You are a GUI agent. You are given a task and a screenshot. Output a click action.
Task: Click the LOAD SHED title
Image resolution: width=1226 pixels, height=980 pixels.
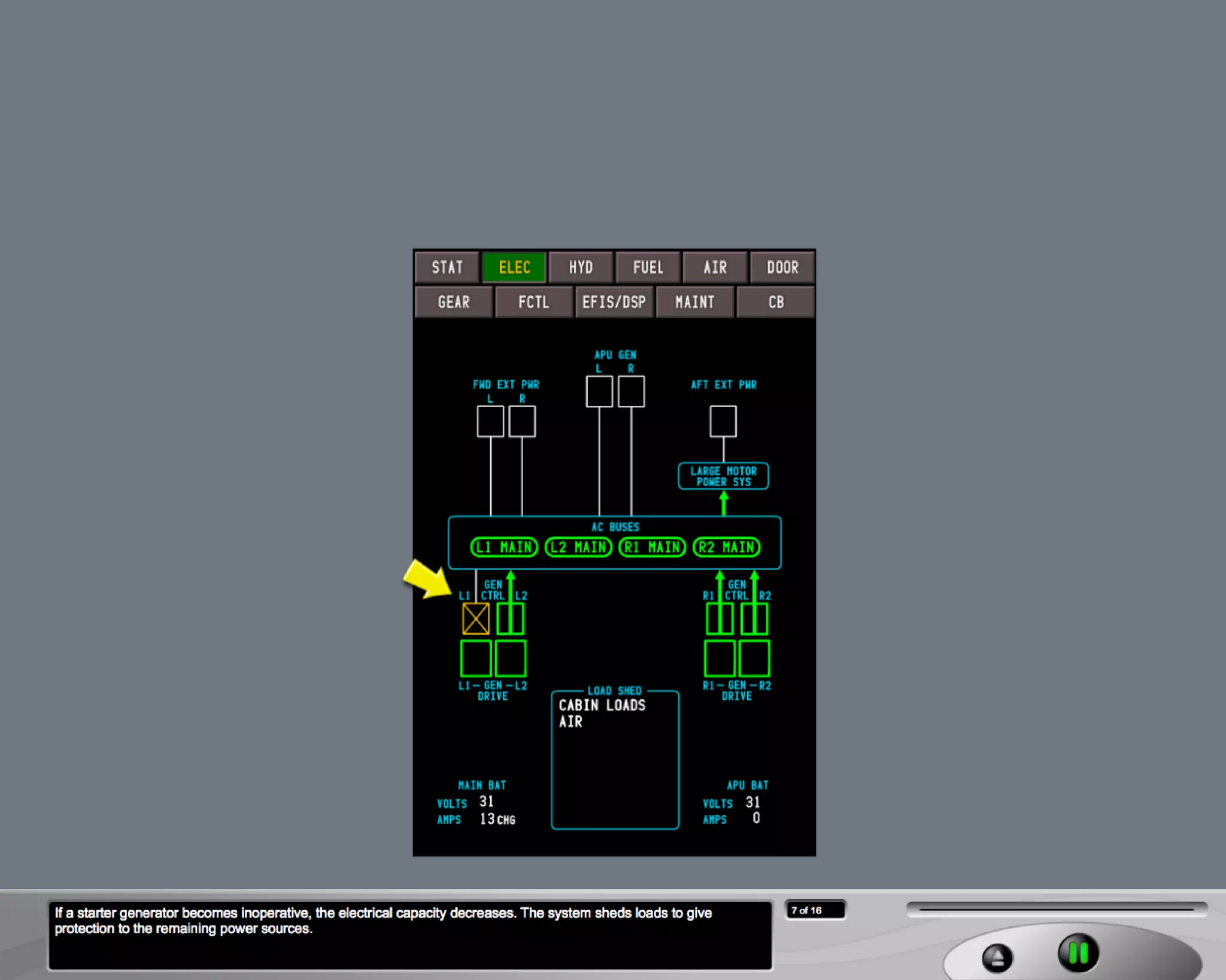coord(615,690)
